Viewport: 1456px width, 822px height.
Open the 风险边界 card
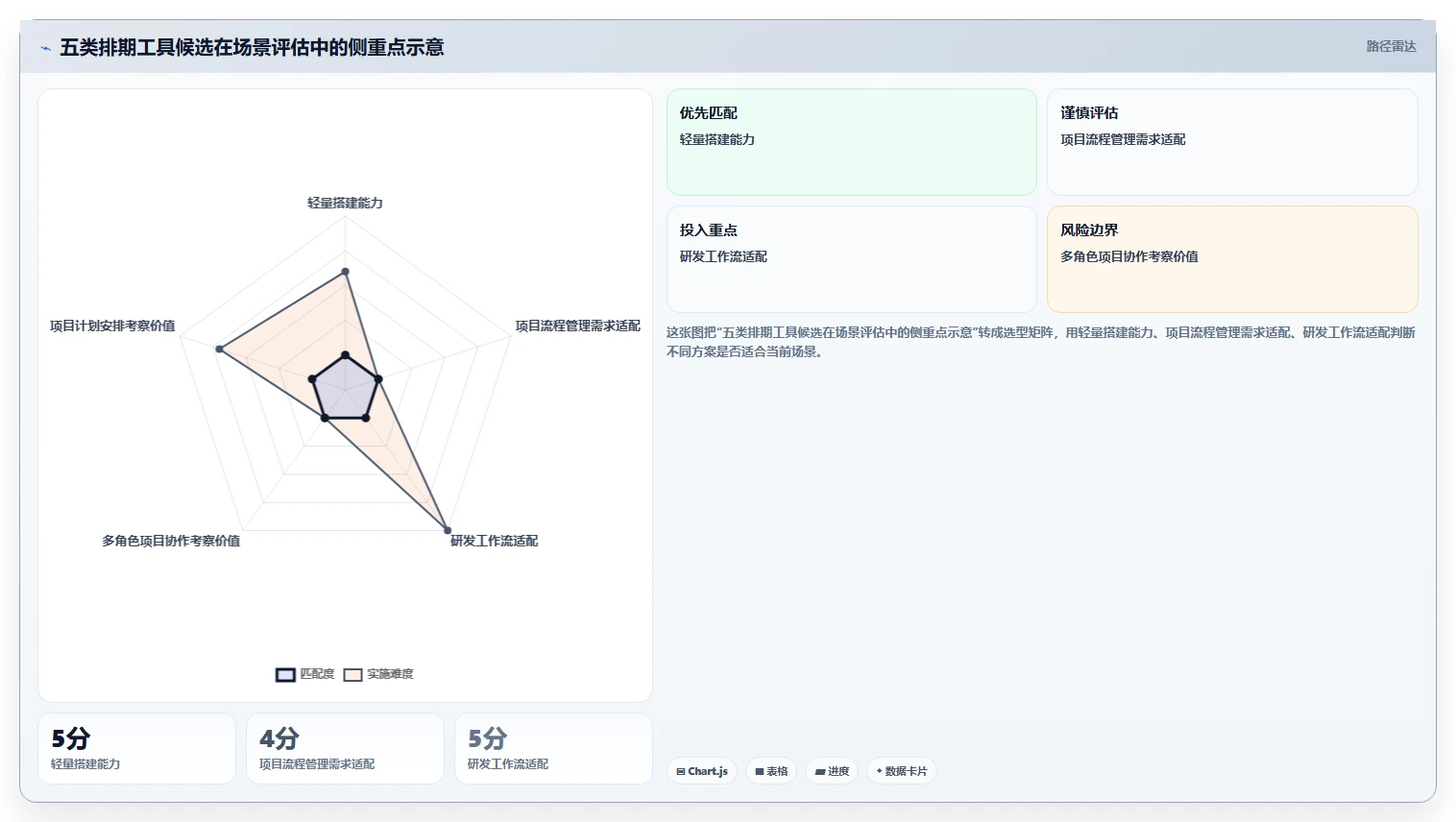1232,259
